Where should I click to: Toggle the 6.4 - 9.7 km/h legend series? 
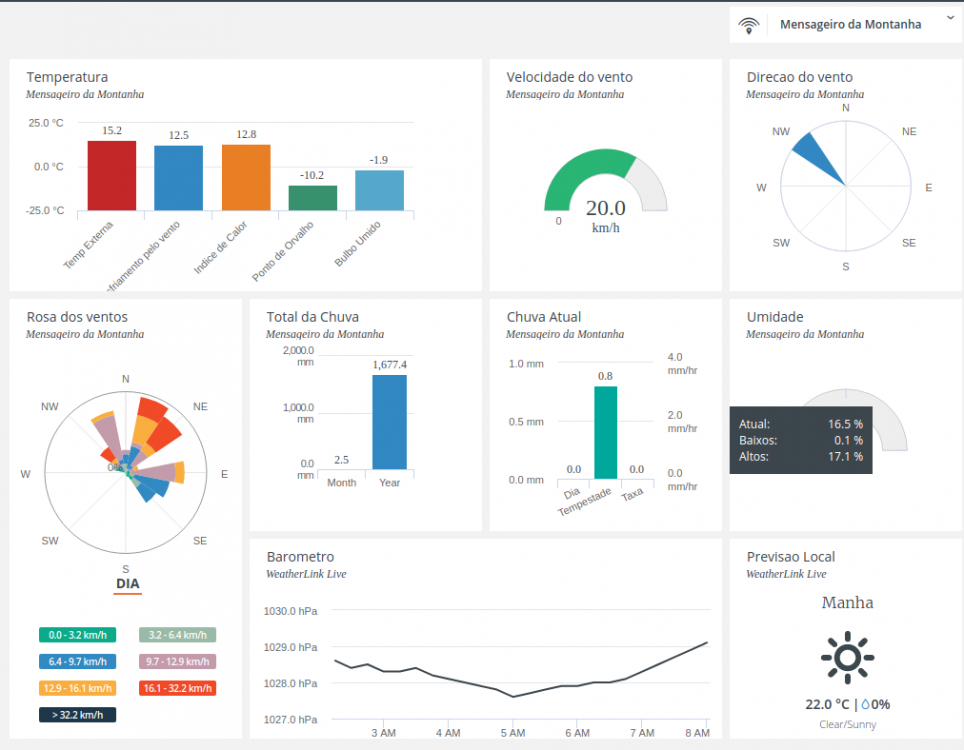[x=78, y=662]
